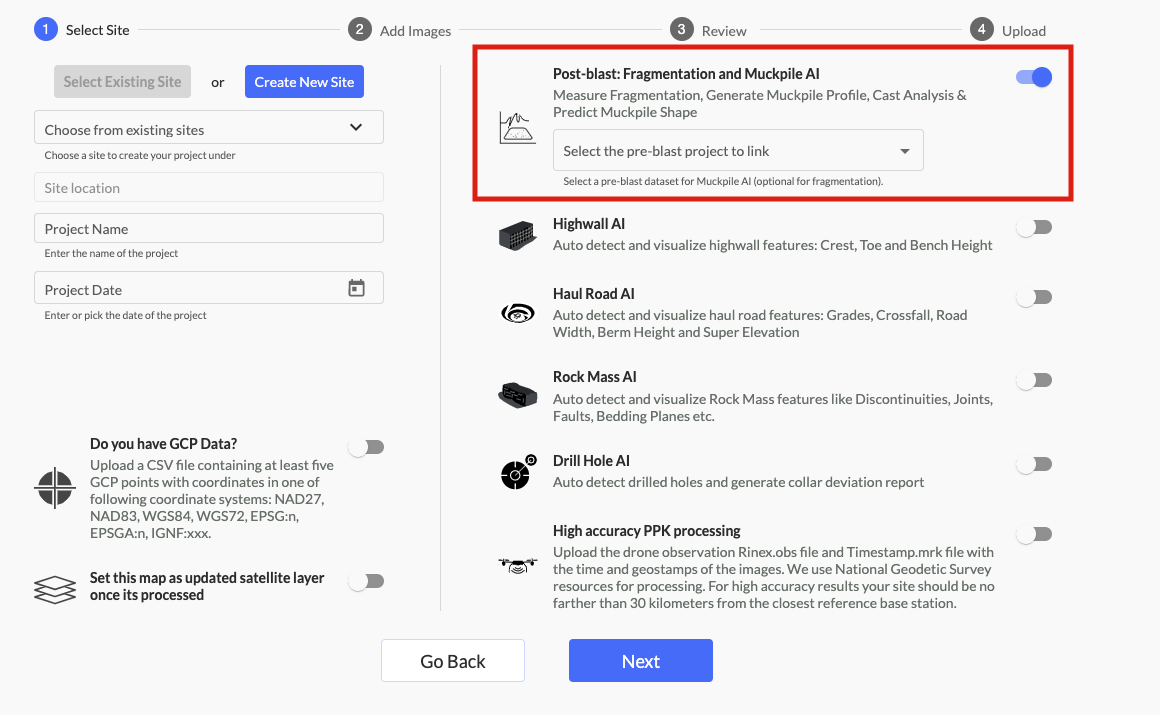The height and width of the screenshot is (715, 1160).
Task: Click the Rock Mass AI icon
Action: (x=517, y=394)
